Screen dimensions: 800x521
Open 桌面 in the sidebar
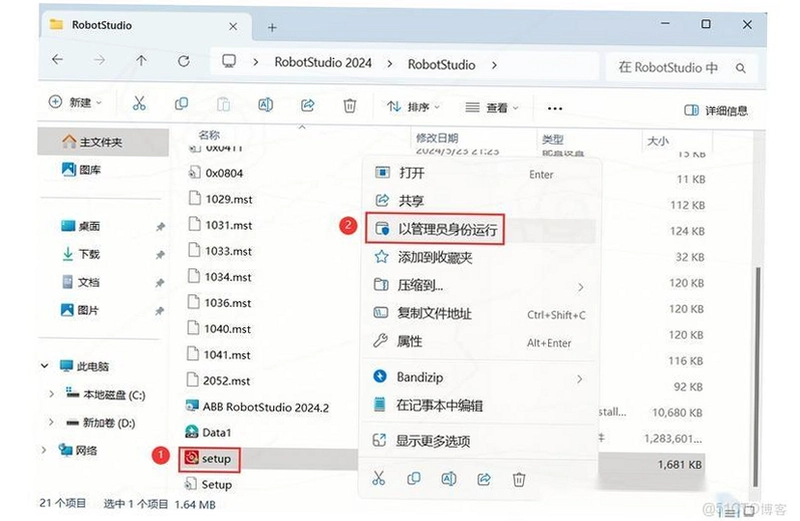point(81,226)
